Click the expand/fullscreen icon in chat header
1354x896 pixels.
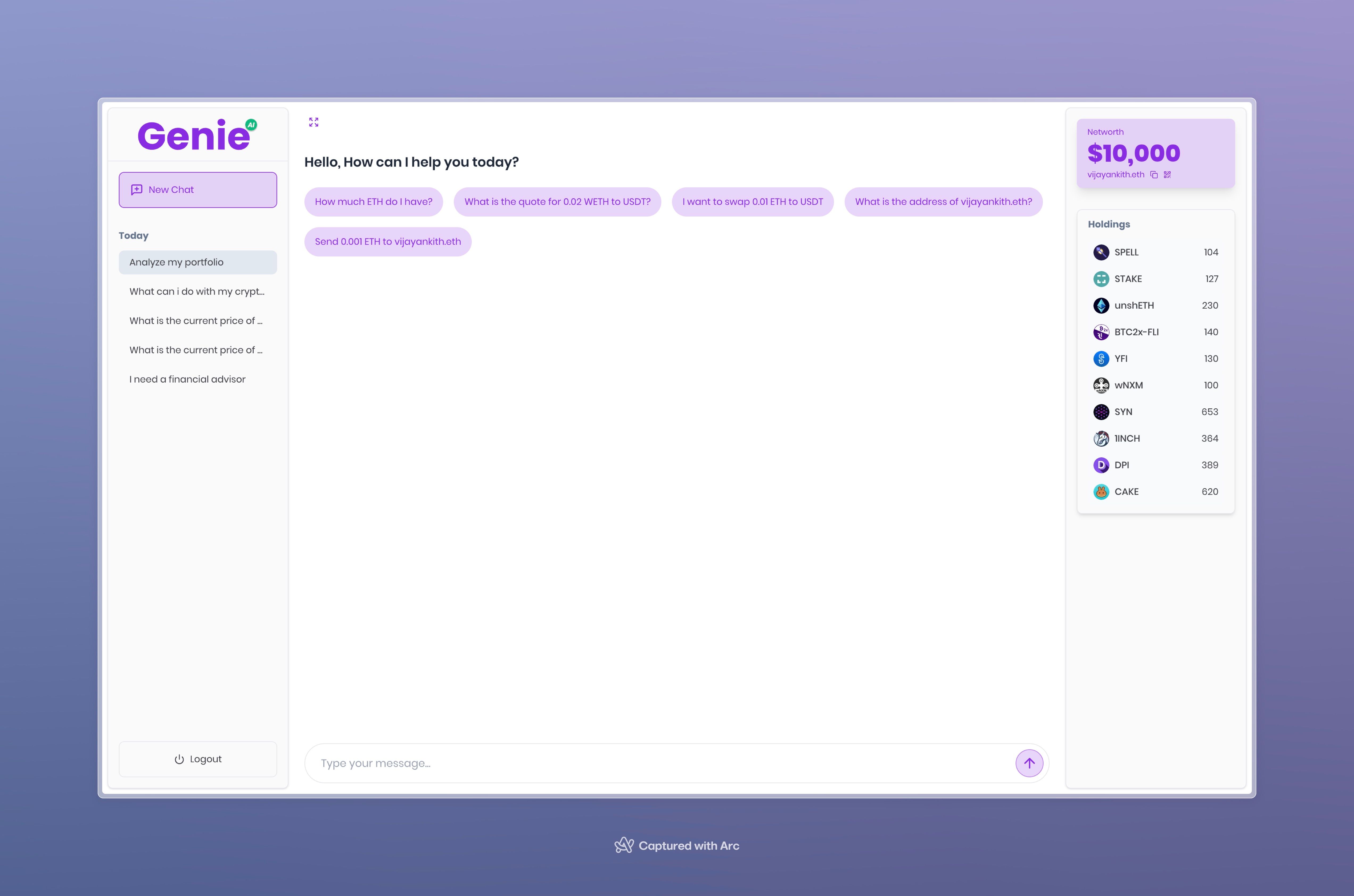(314, 122)
